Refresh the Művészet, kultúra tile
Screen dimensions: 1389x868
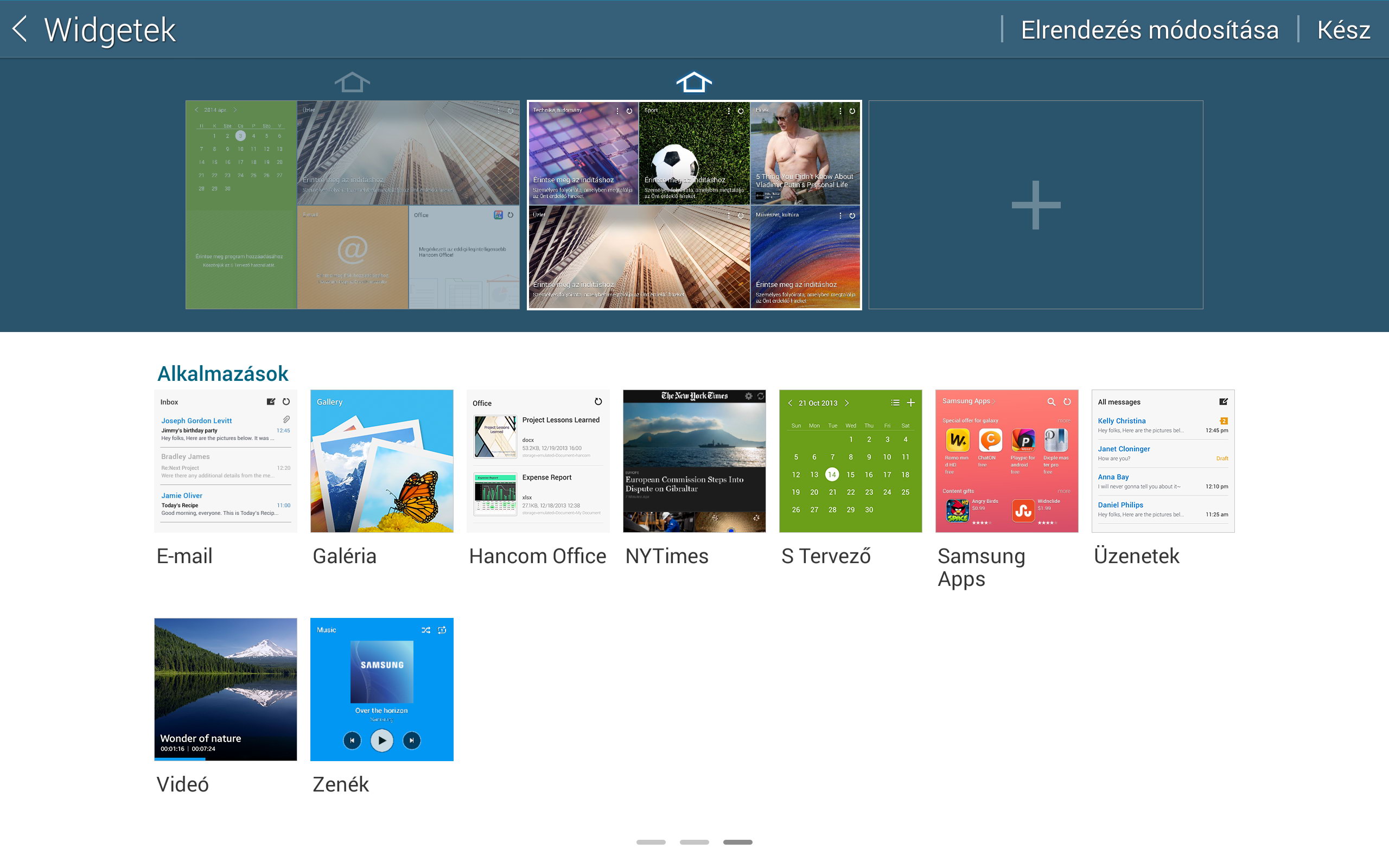click(x=852, y=216)
